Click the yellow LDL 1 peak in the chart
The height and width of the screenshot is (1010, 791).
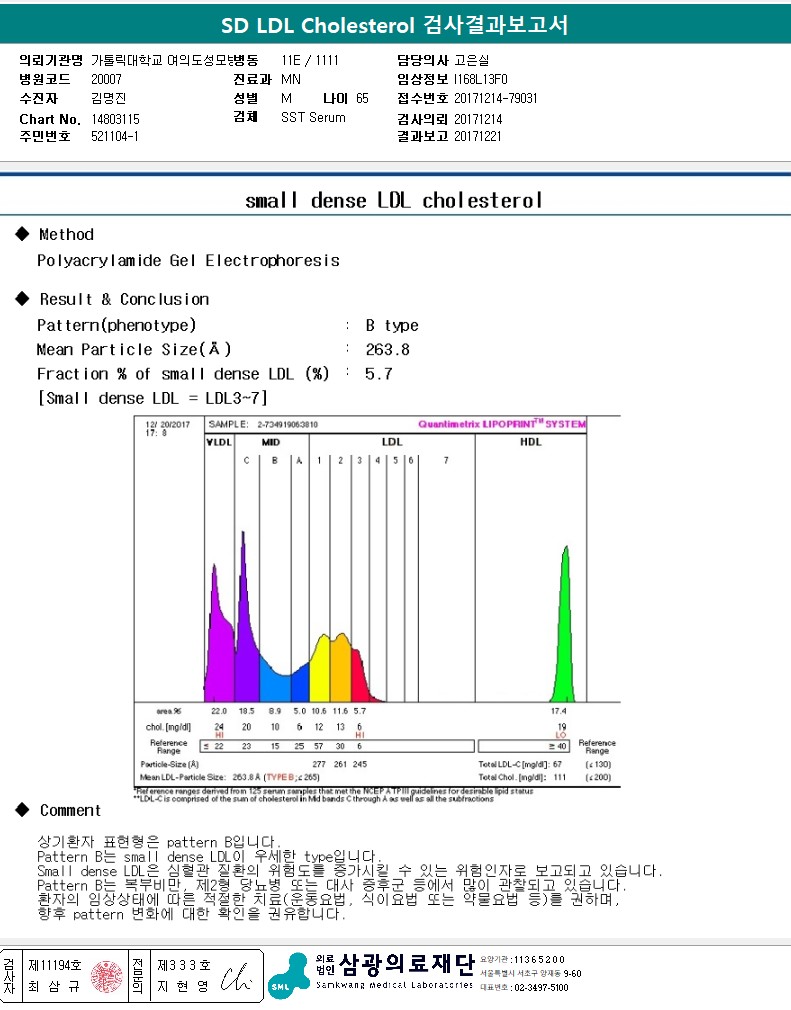point(321,670)
